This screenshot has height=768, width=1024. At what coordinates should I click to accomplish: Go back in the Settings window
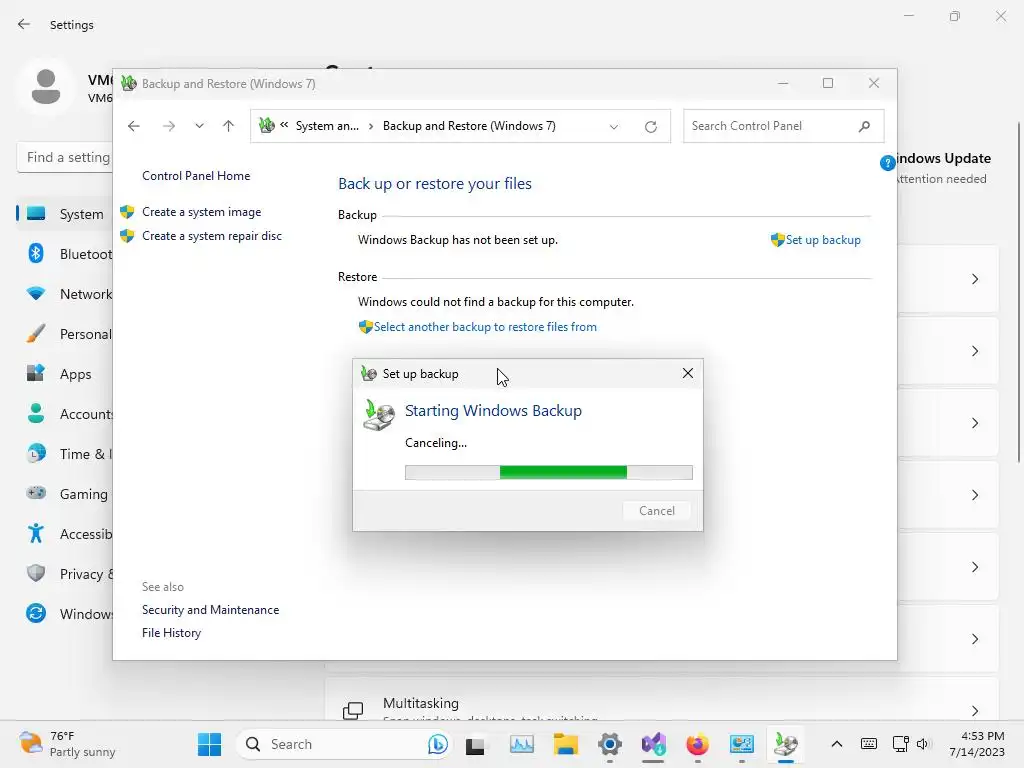tap(24, 25)
